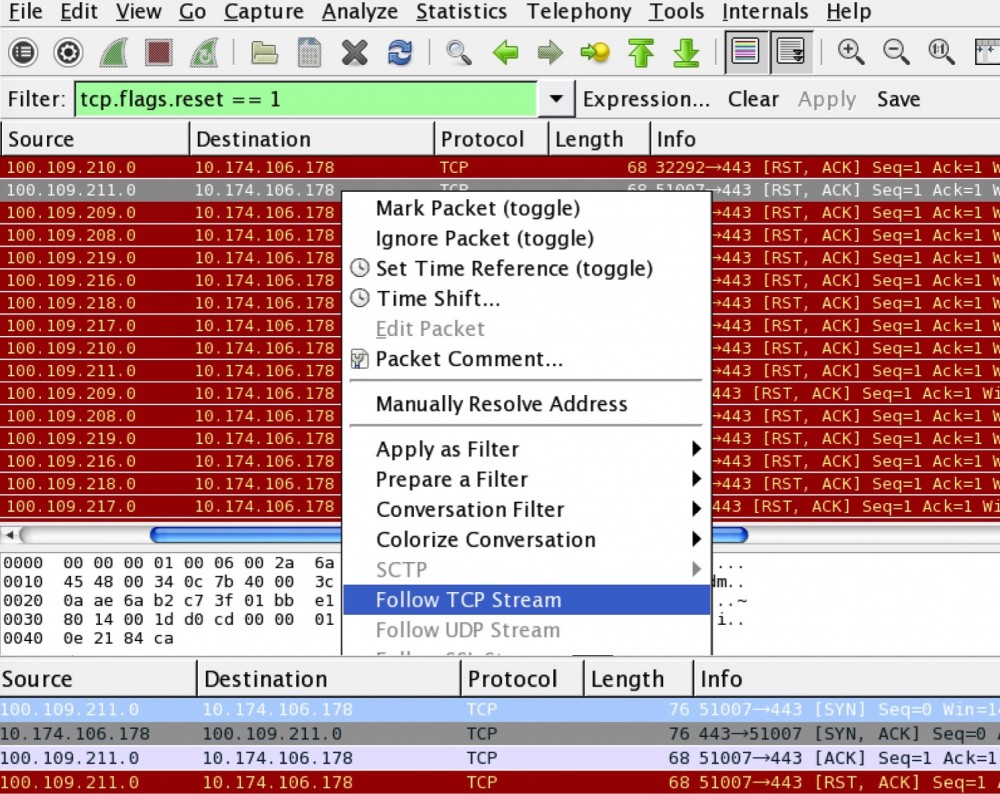Expand Conversation Filter submenu
The width and height of the screenshot is (1000, 794).
click(527, 509)
